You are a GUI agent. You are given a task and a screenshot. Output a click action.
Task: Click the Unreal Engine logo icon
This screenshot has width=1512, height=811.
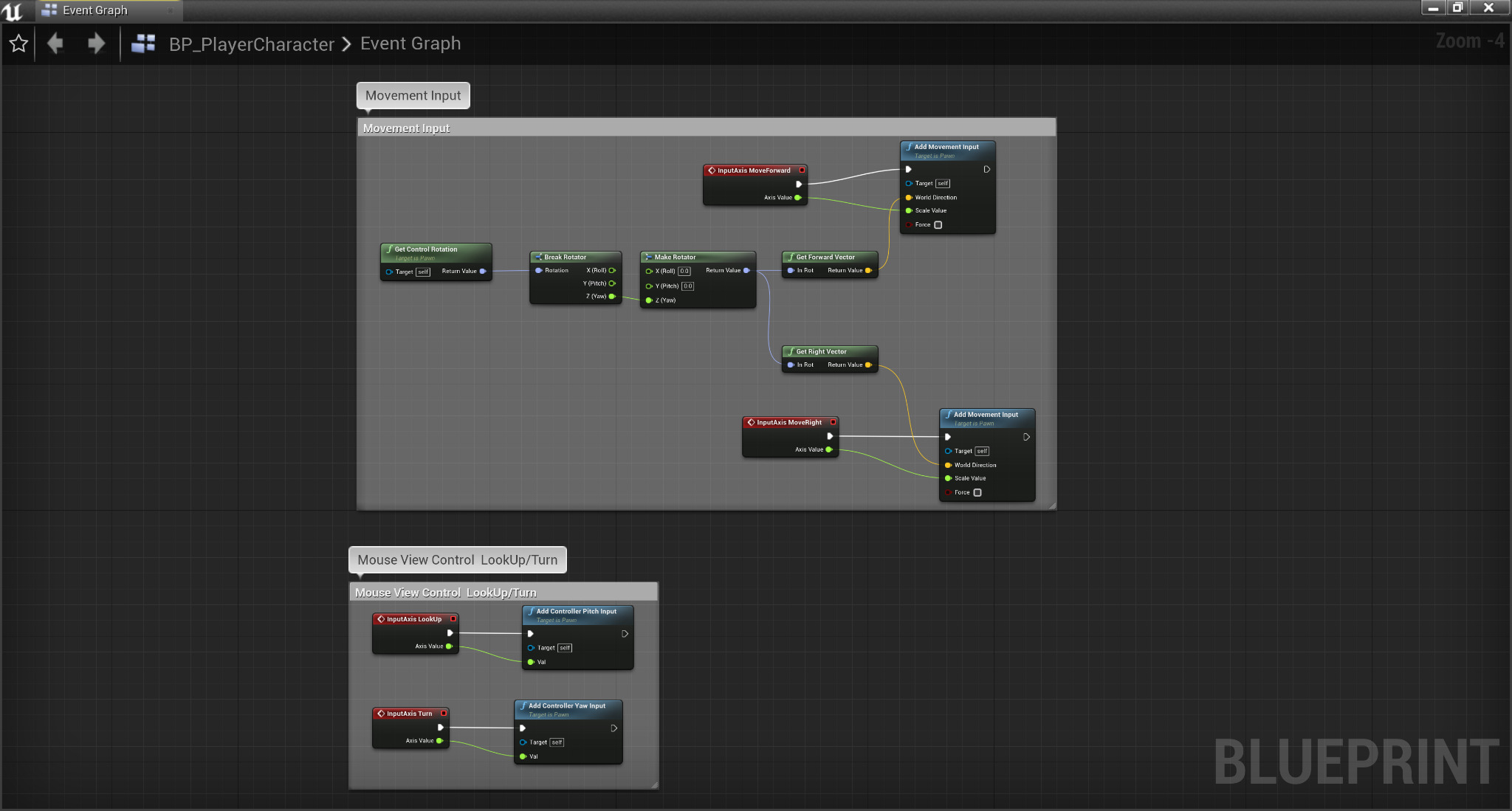[13, 10]
